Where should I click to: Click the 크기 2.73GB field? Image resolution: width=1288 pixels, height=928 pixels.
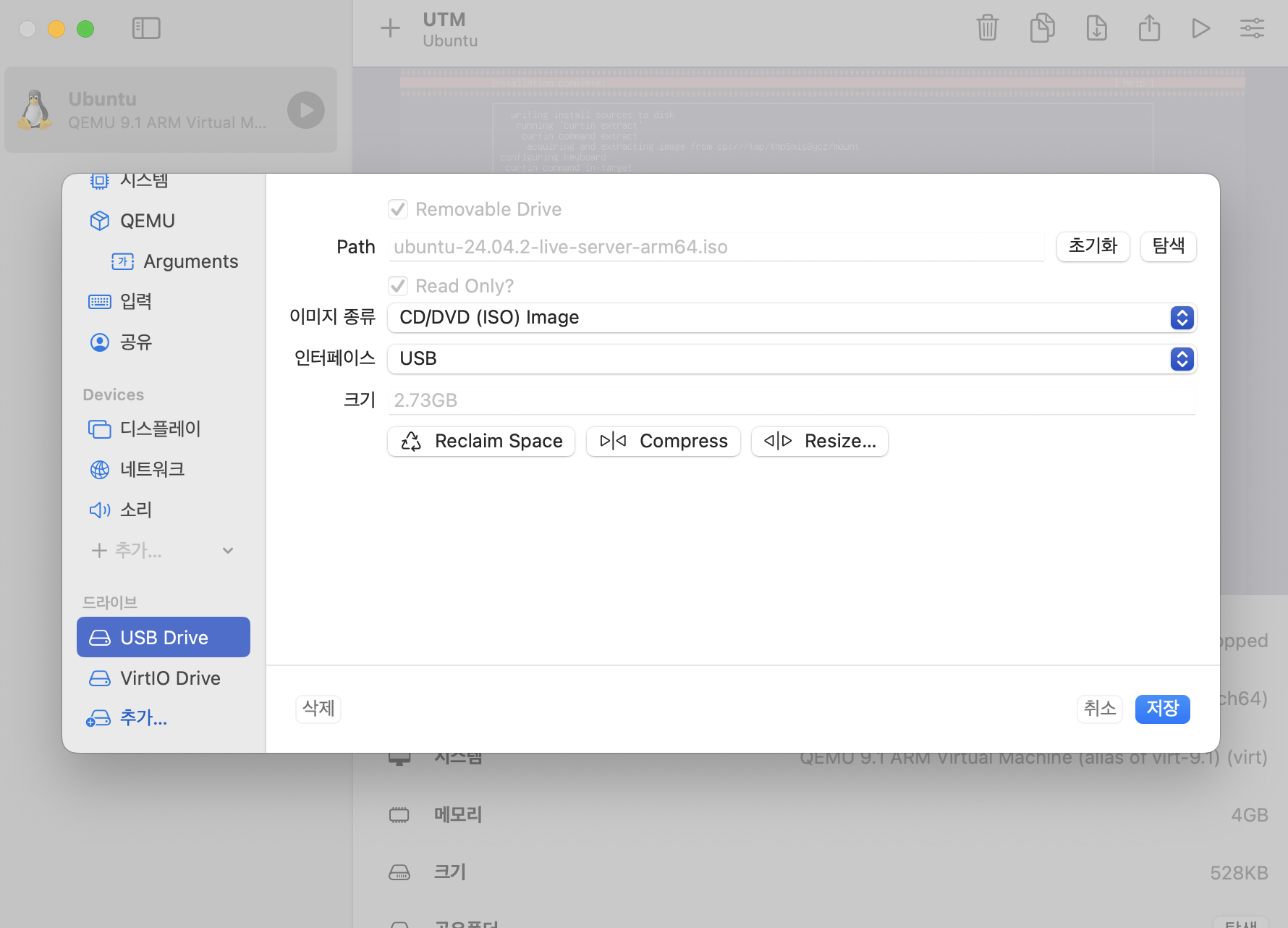(792, 400)
